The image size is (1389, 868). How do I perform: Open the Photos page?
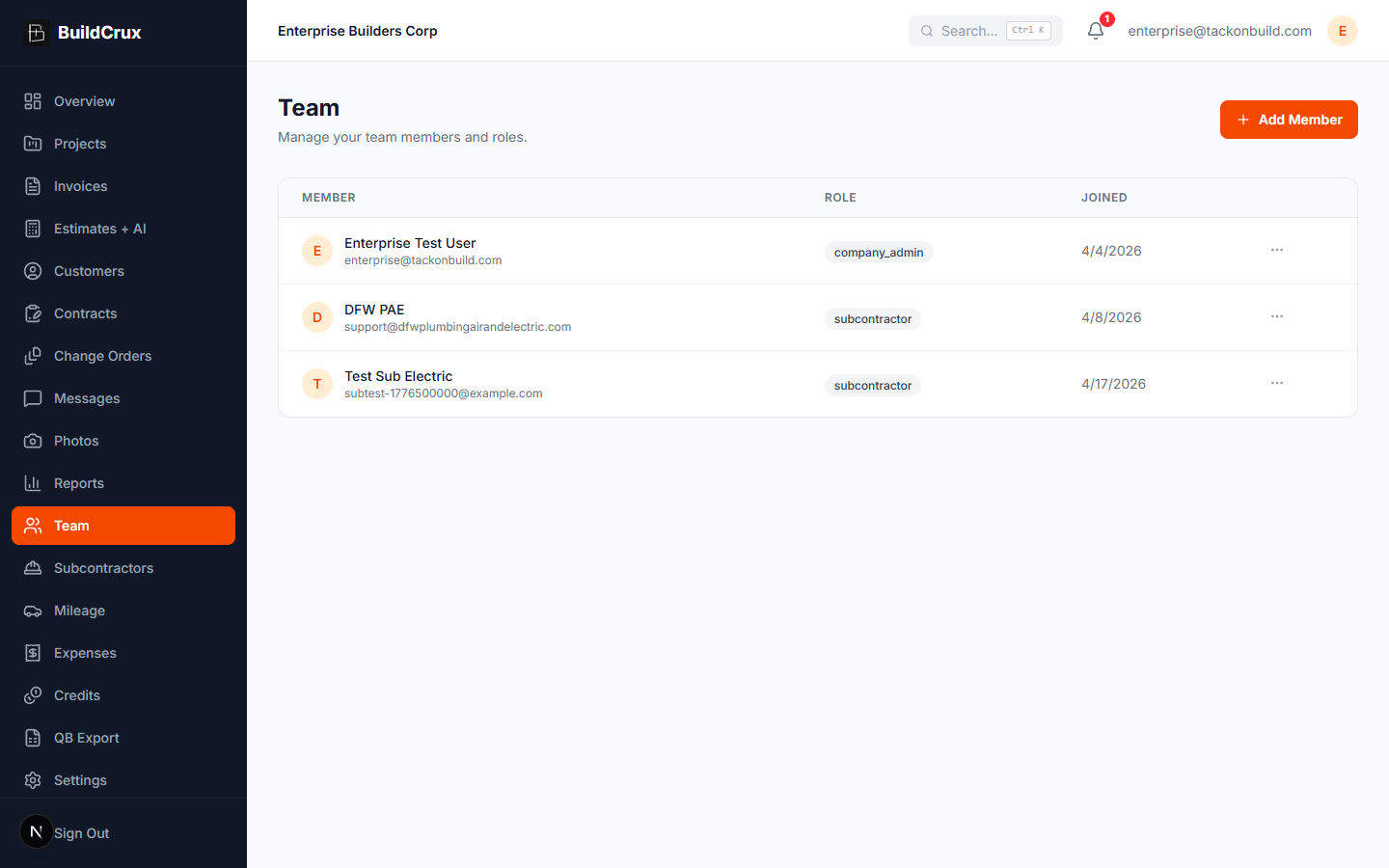(x=123, y=441)
